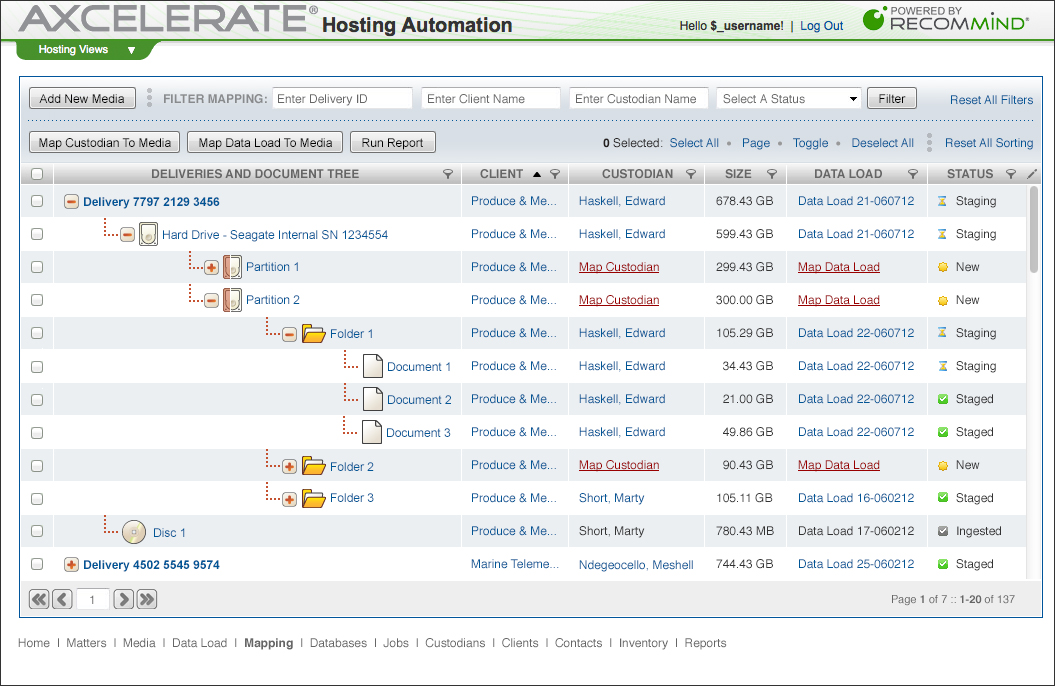The width and height of the screenshot is (1055, 686).
Task: Expand the Partition 1 node
Action: pyautogui.click(x=211, y=268)
